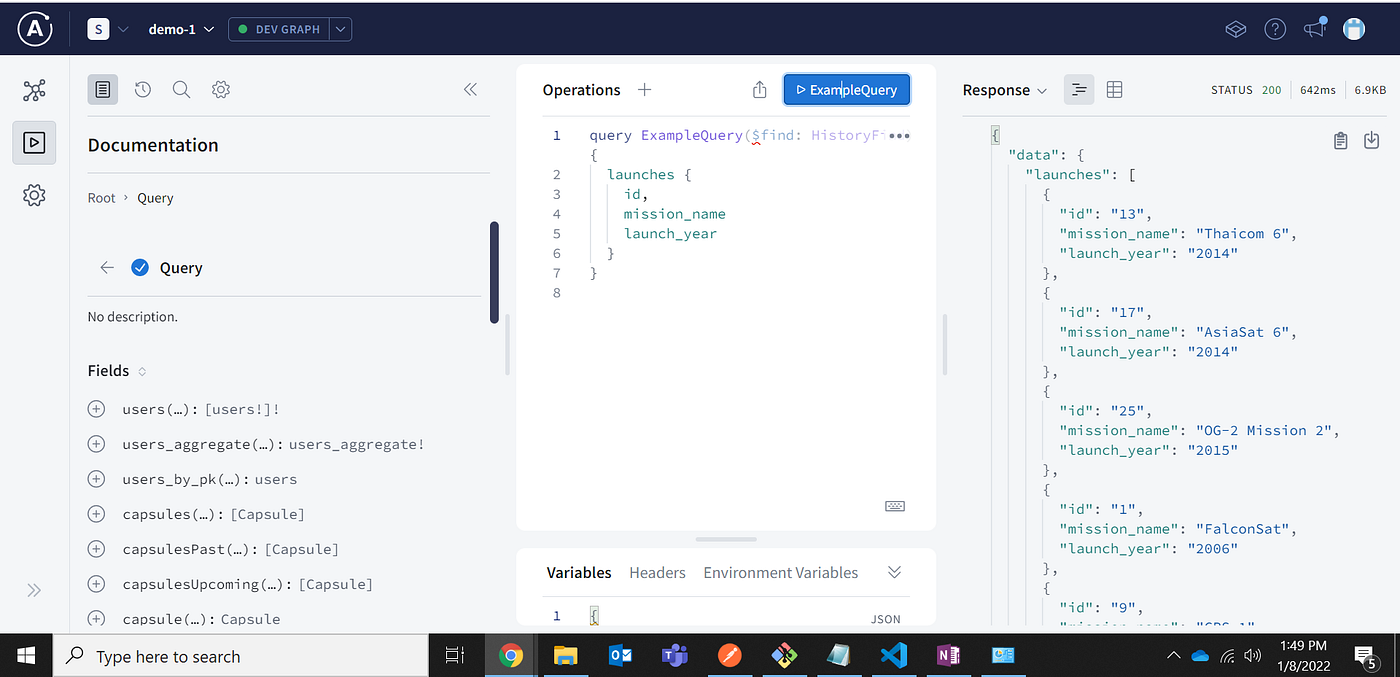
Task: Open Explorer settings gear icon
Action: pos(221,90)
